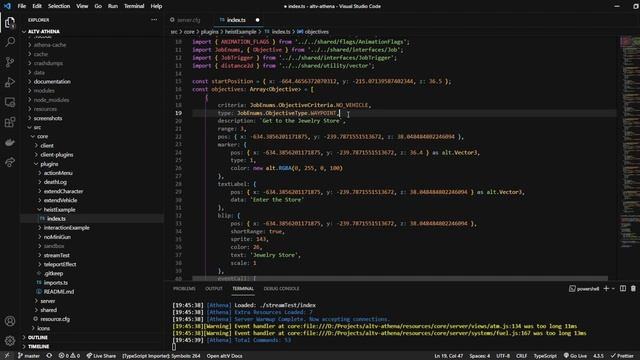Click the VS Code logo icon
Image resolution: width=640 pixels, height=360 pixels.
coord(7,6)
